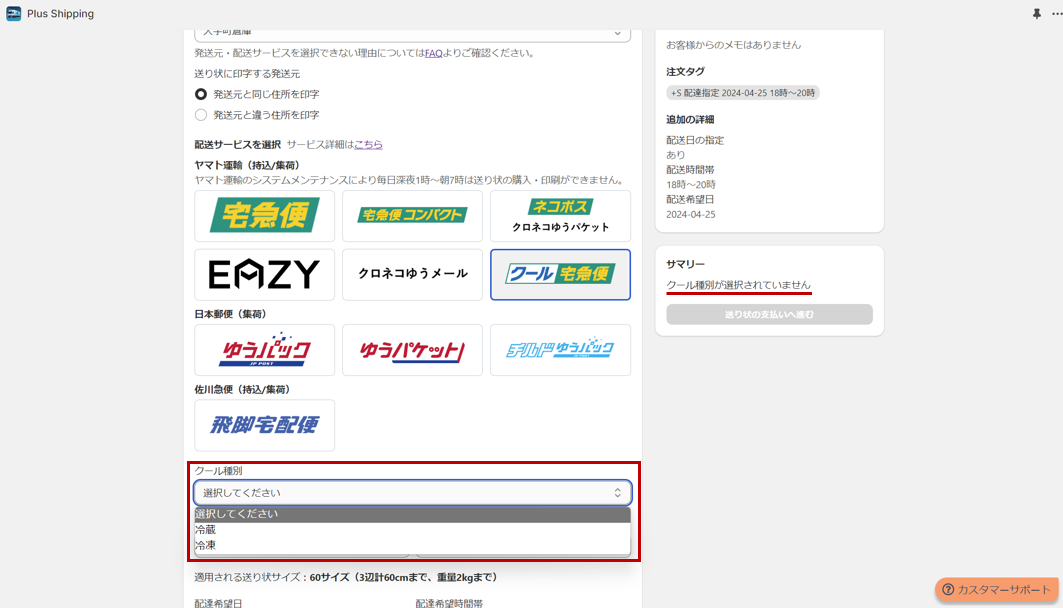Open the FAQ link

click(433, 53)
